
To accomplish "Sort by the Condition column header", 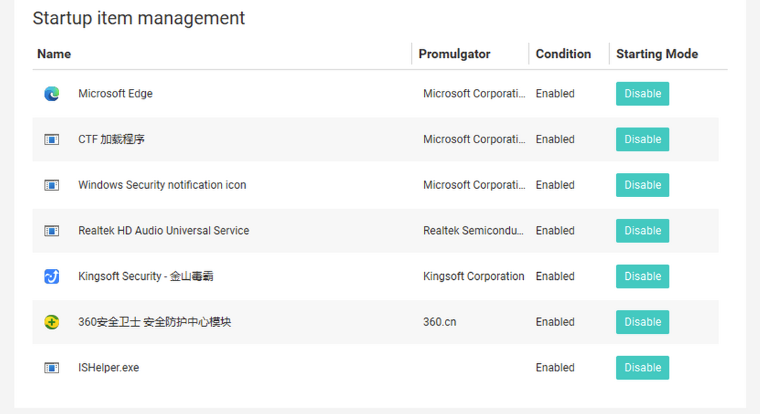I will tap(563, 54).
